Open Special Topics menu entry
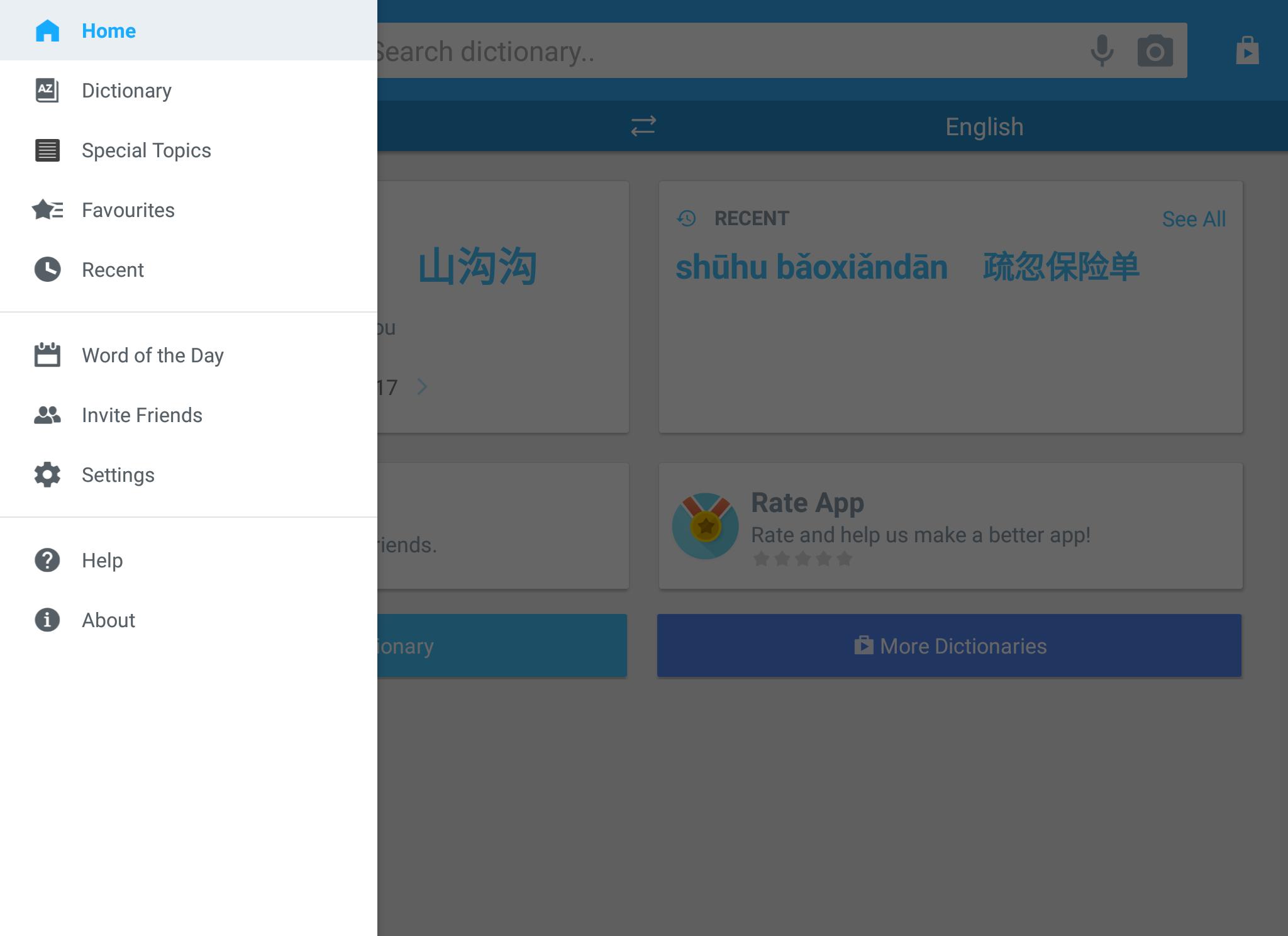 click(x=189, y=150)
